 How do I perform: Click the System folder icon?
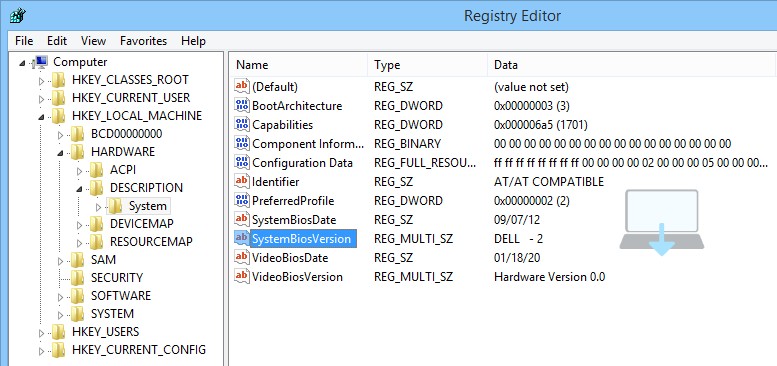(115, 206)
